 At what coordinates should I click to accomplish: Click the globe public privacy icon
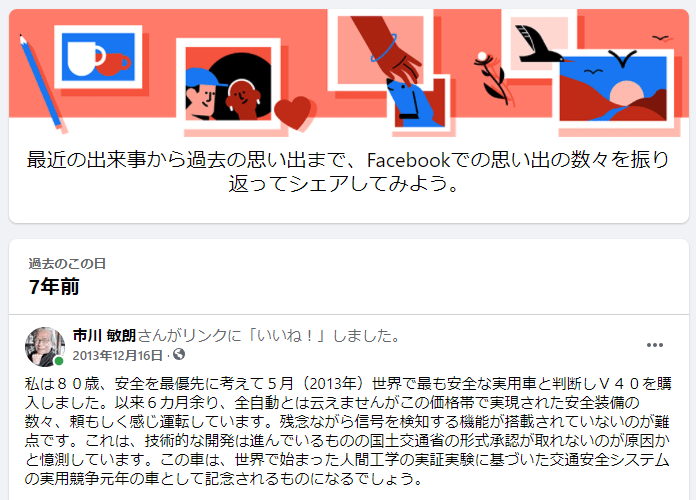(x=179, y=354)
